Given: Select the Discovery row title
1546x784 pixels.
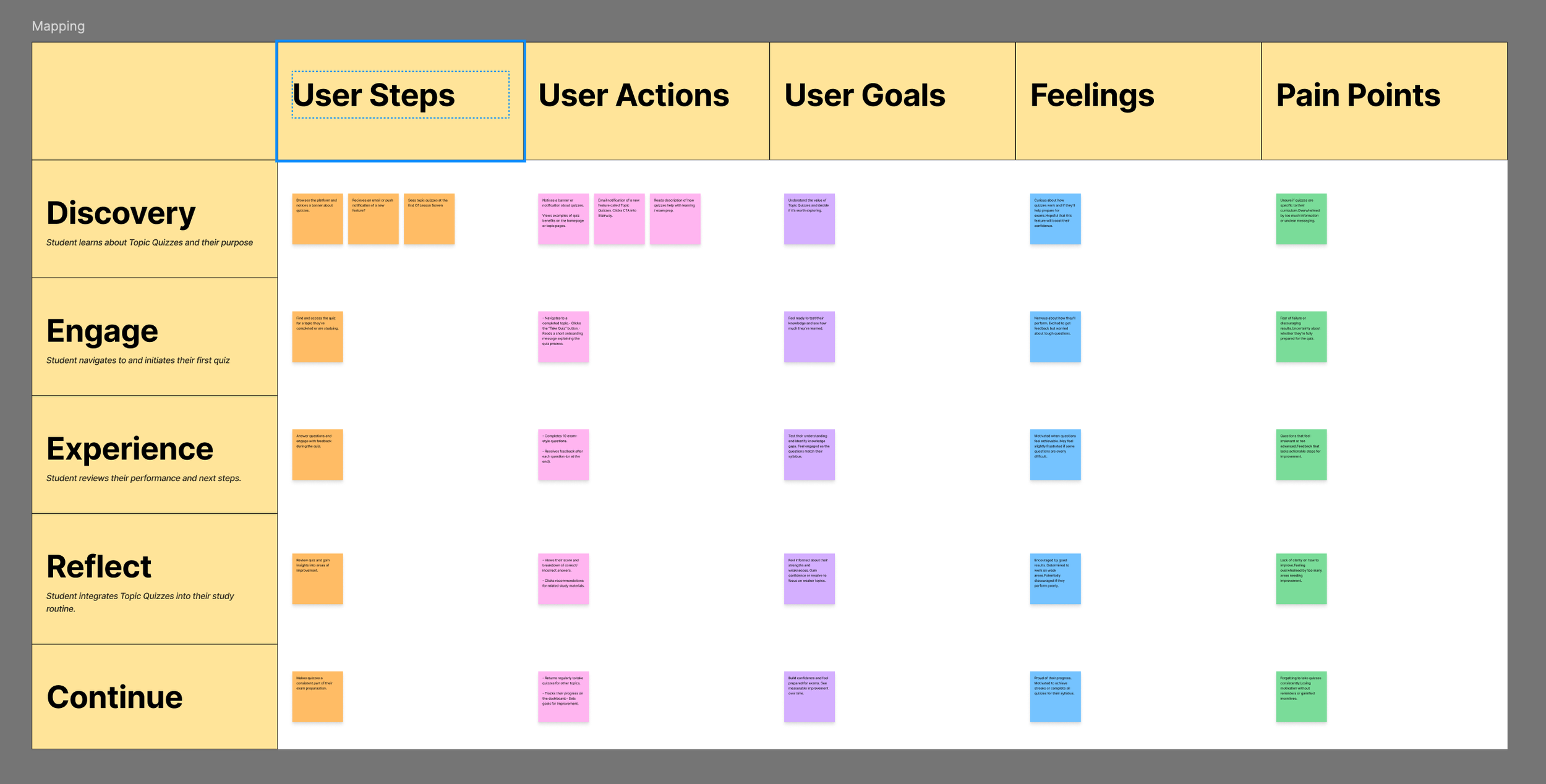Looking at the screenshot, I should pos(121,213).
